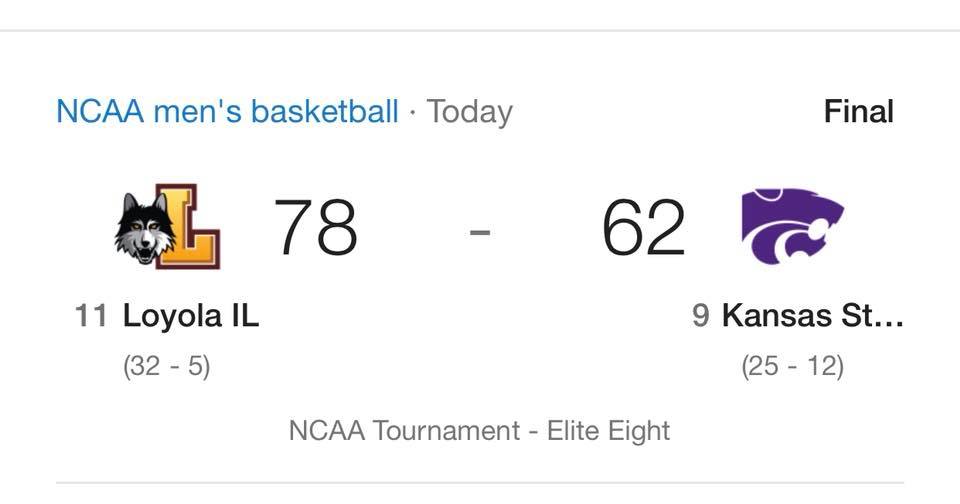Click the divider line below the score card

tap(480, 483)
